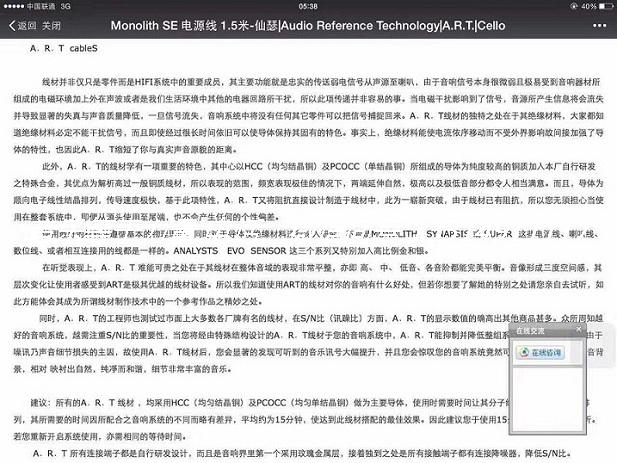Tap the 关闭 close button
This screenshot has width=617, height=463.
tap(51, 26)
